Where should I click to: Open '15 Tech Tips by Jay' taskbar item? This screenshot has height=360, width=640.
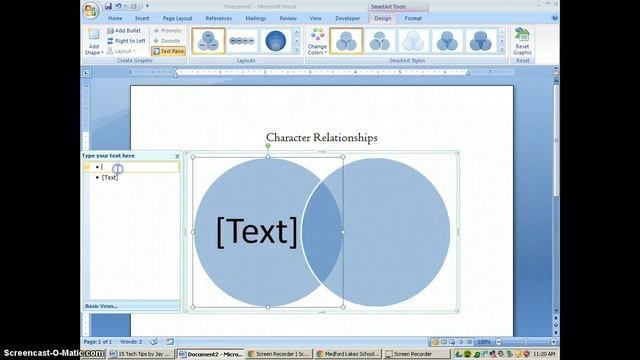pyautogui.click(x=141, y=354)
